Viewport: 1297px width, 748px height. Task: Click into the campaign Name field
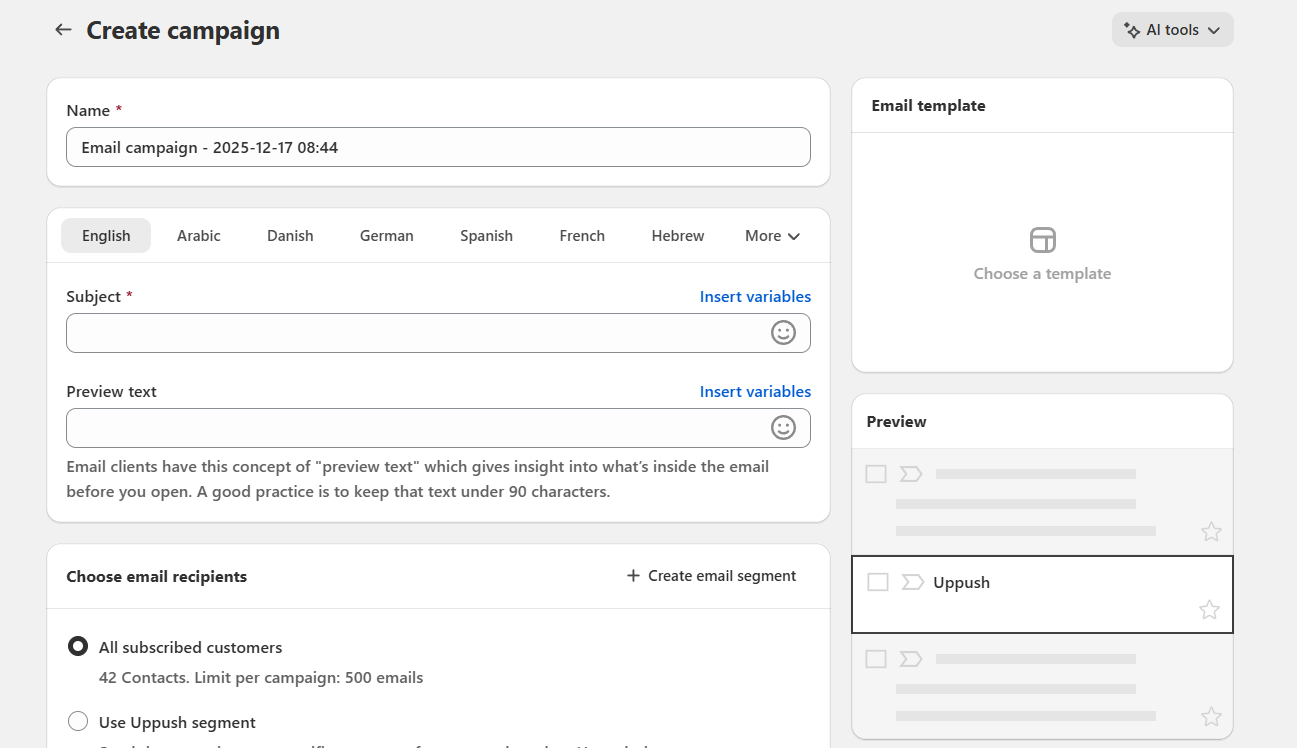(x=438, y=147)
